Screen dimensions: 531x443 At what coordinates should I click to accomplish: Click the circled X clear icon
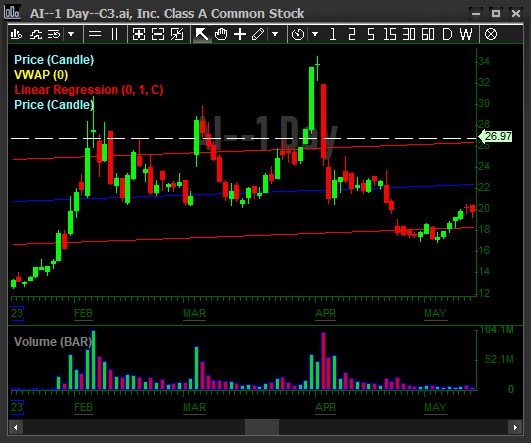point(491,34)
